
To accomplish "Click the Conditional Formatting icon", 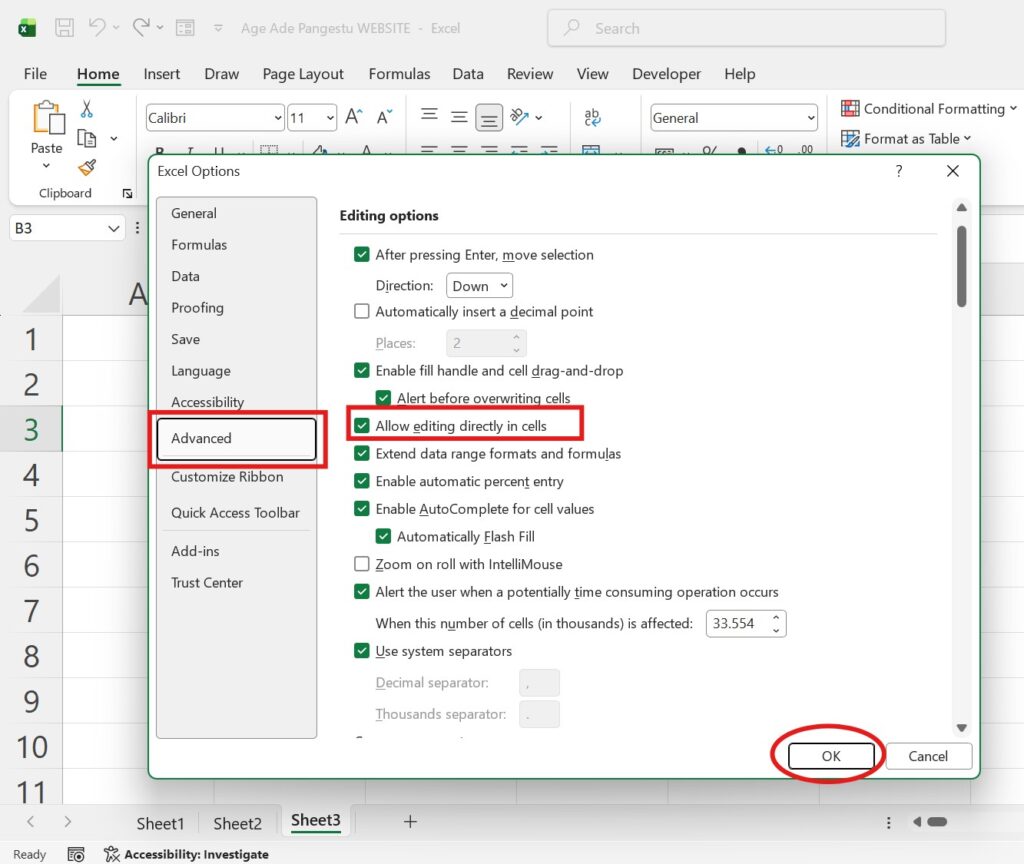I will tap(850, 108).
